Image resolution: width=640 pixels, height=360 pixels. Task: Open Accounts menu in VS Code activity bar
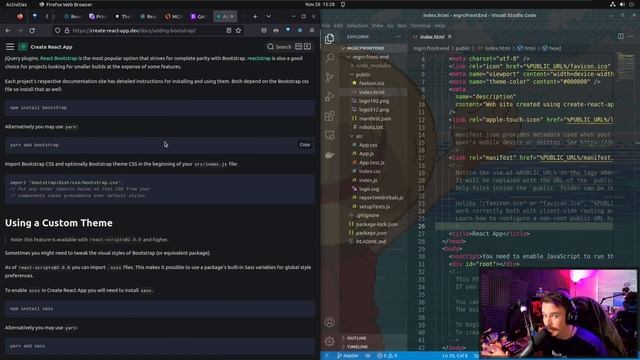tap(329, 322)
